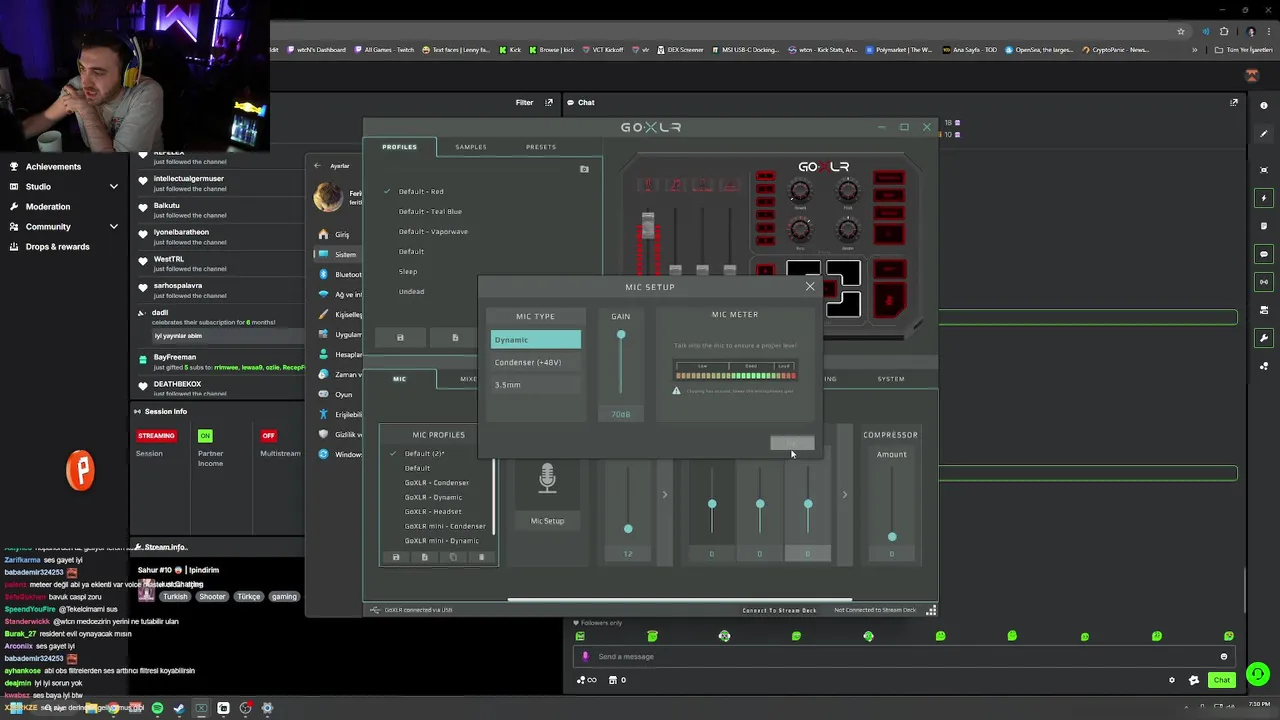The image size is (1280, 720).
Task: Select 3.5mm mic type
Action: [x=535, y=385]
